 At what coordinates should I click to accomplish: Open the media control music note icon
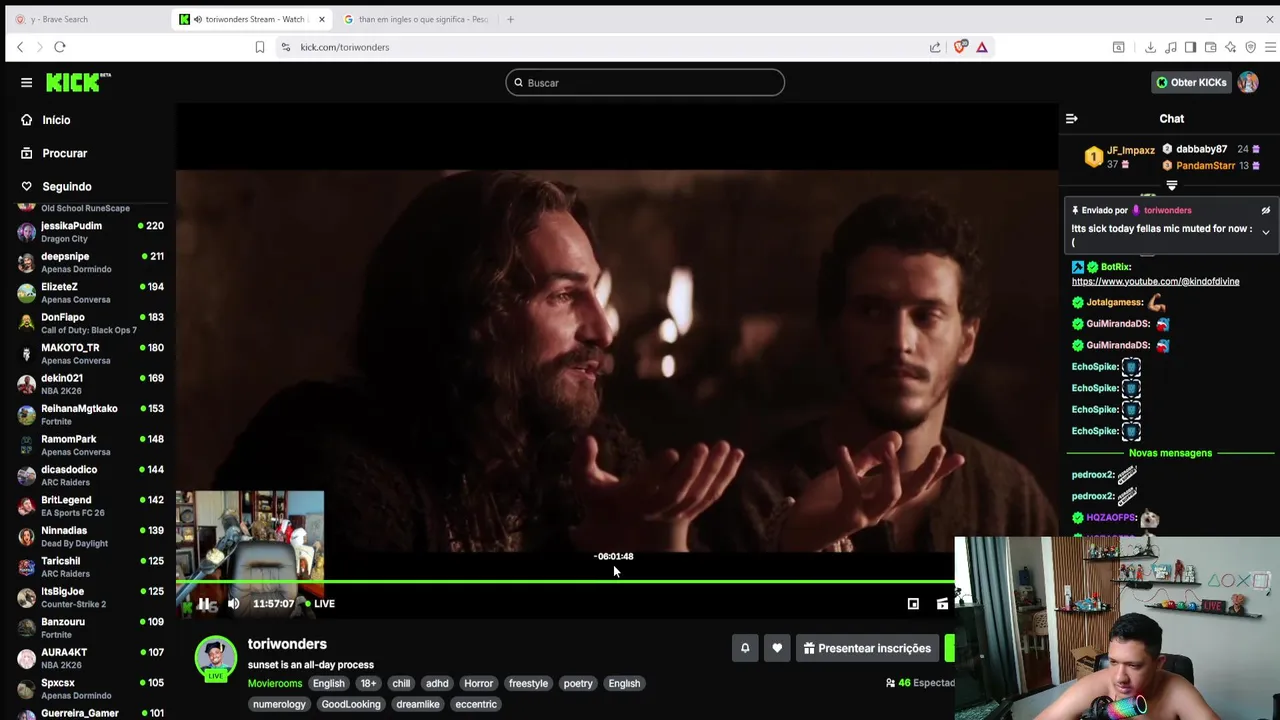(1170, 47)
